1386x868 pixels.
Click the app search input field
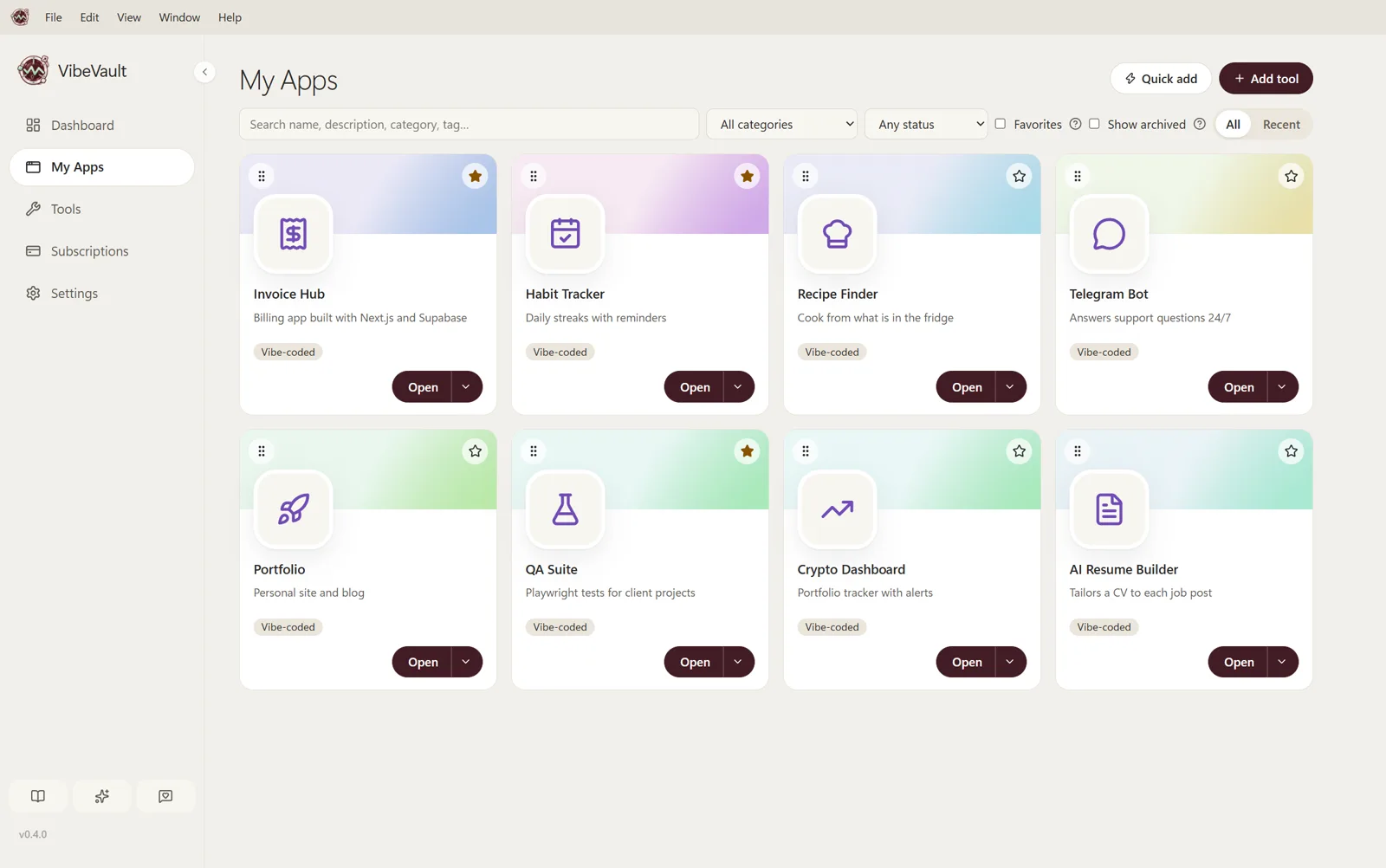469,124
